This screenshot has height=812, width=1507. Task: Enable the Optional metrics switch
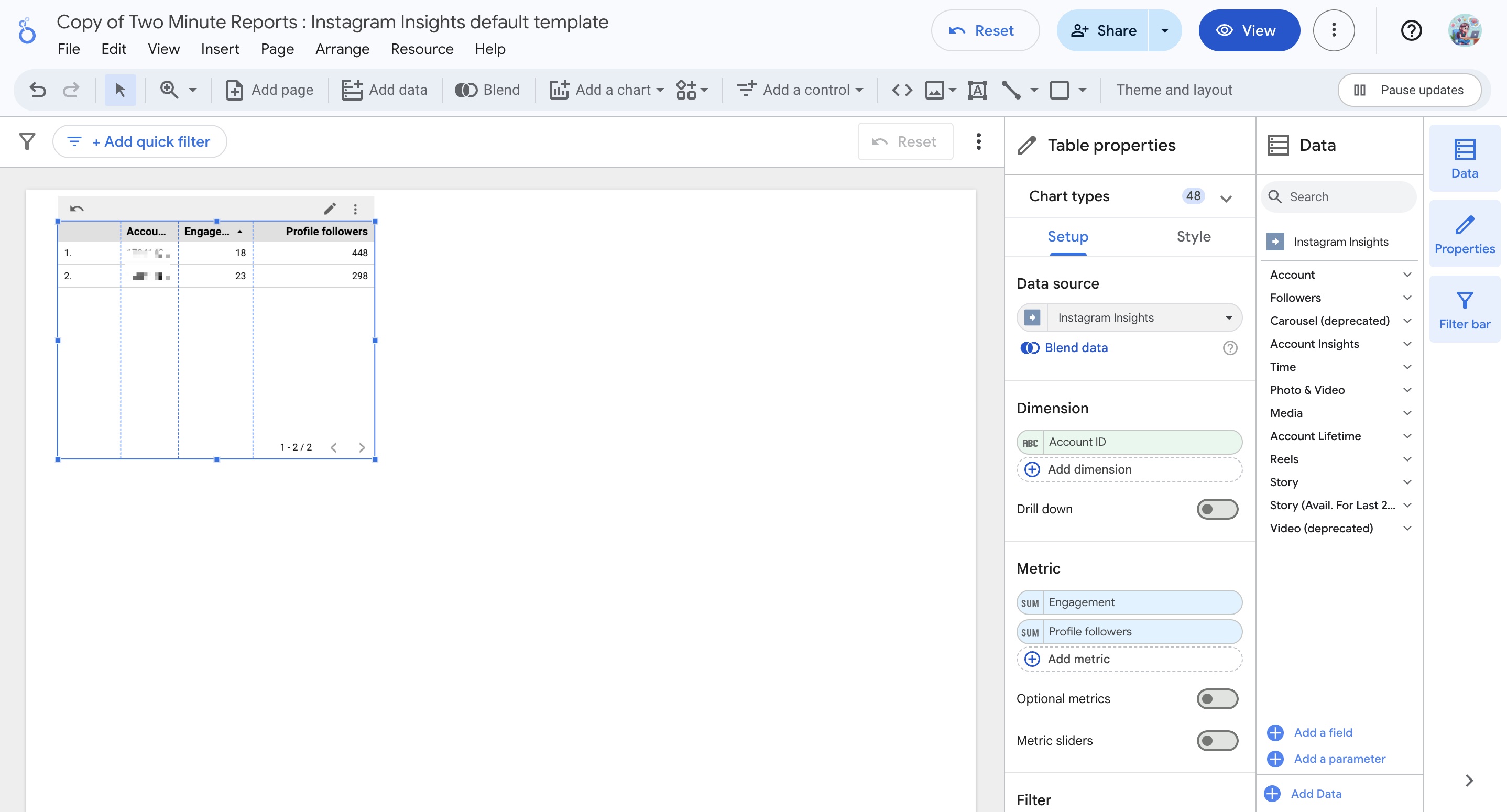(x=1217, y=698)
